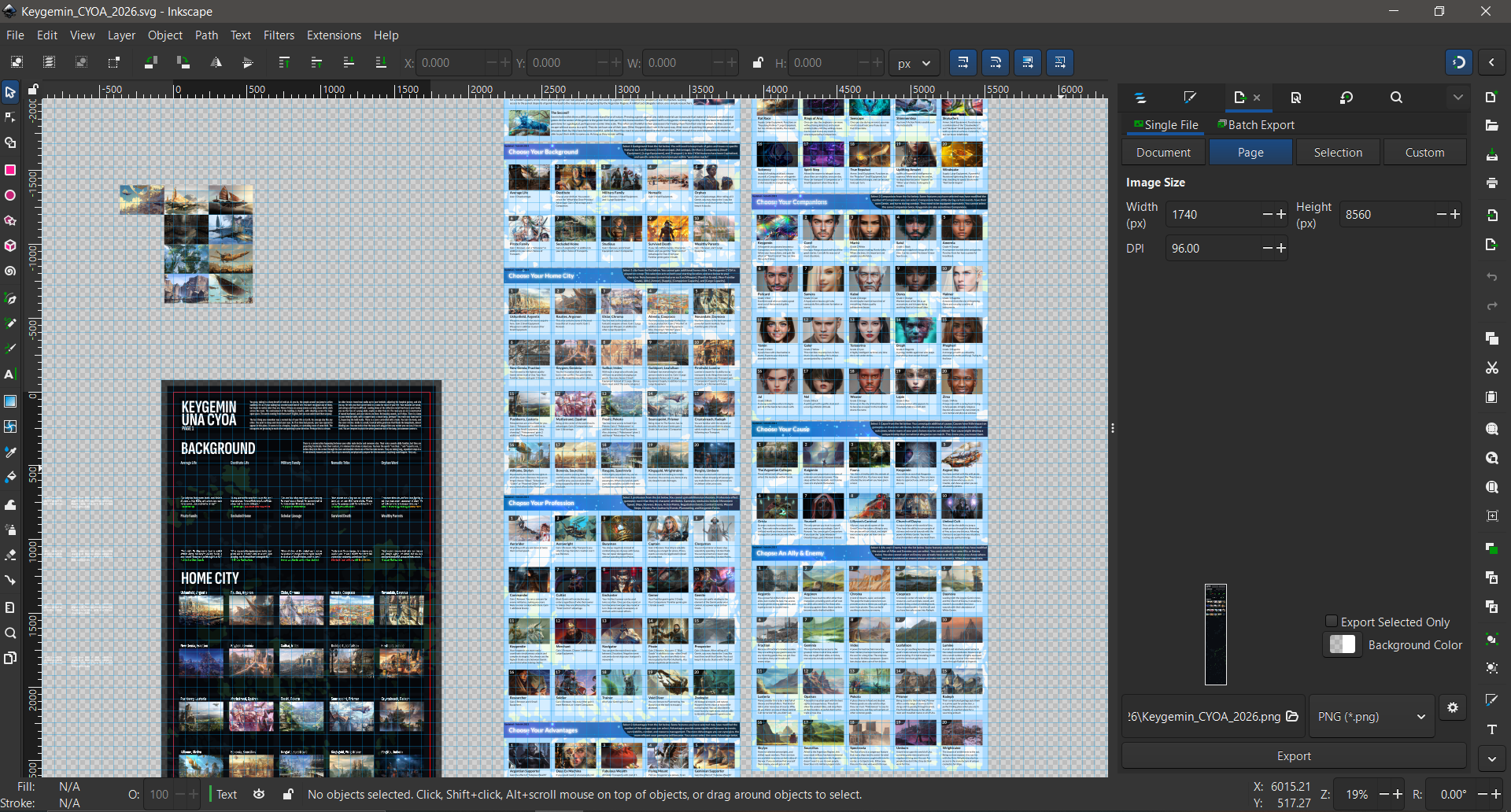The width and height of the screenshot is (1511, 812).
Task: Click the Flip horizontal icon
Action: (216, 63)
